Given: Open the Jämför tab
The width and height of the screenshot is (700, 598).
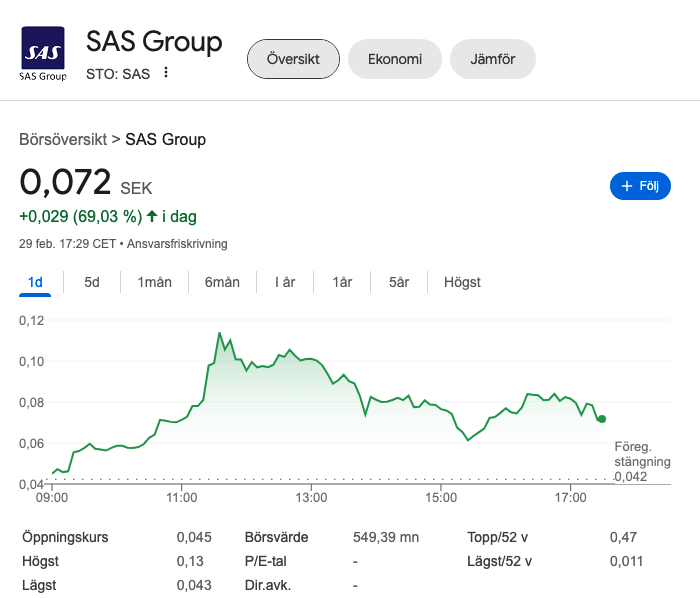Looking at the screenshot, I should tap(492, 59).
